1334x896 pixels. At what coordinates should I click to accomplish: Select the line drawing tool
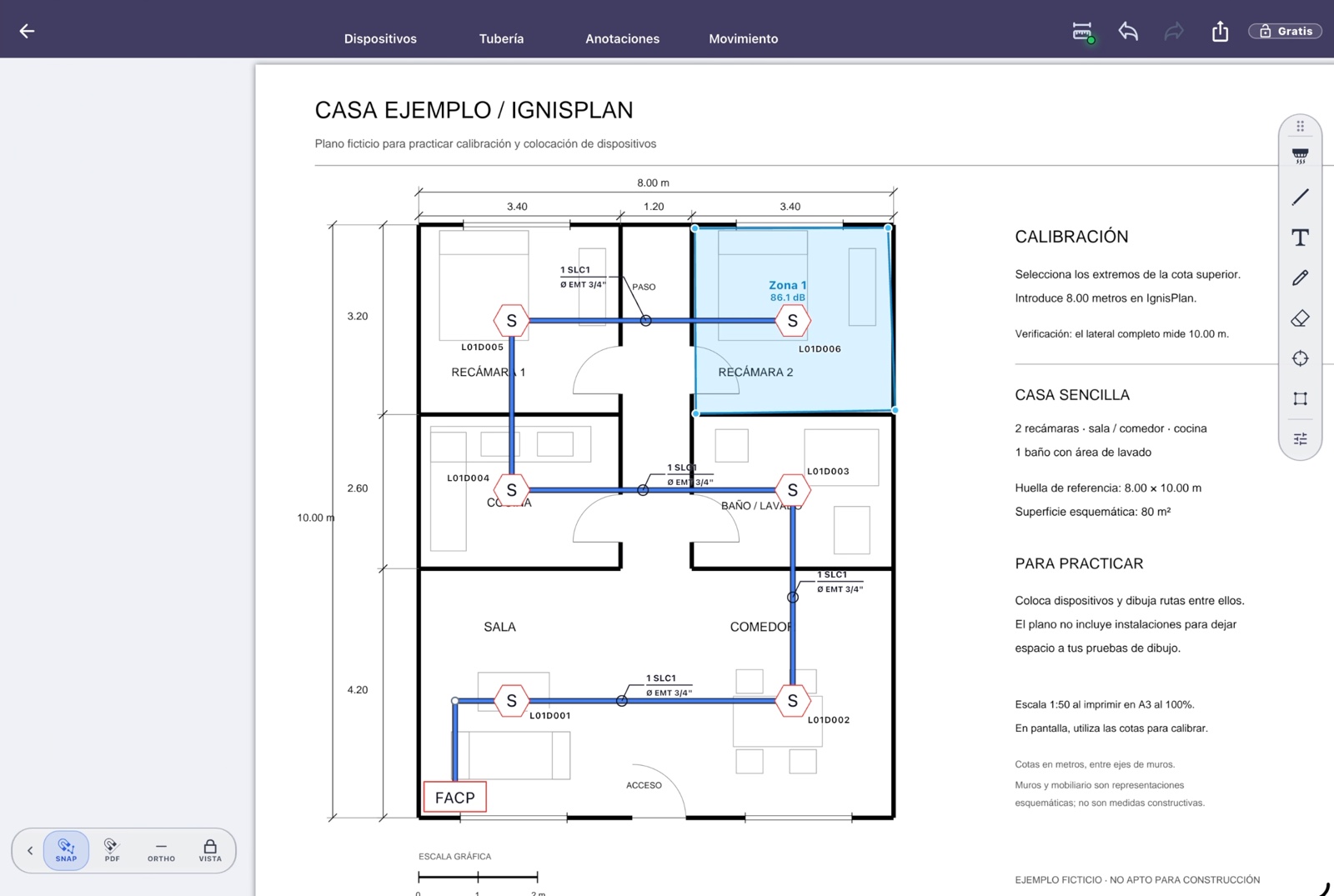1300,197
